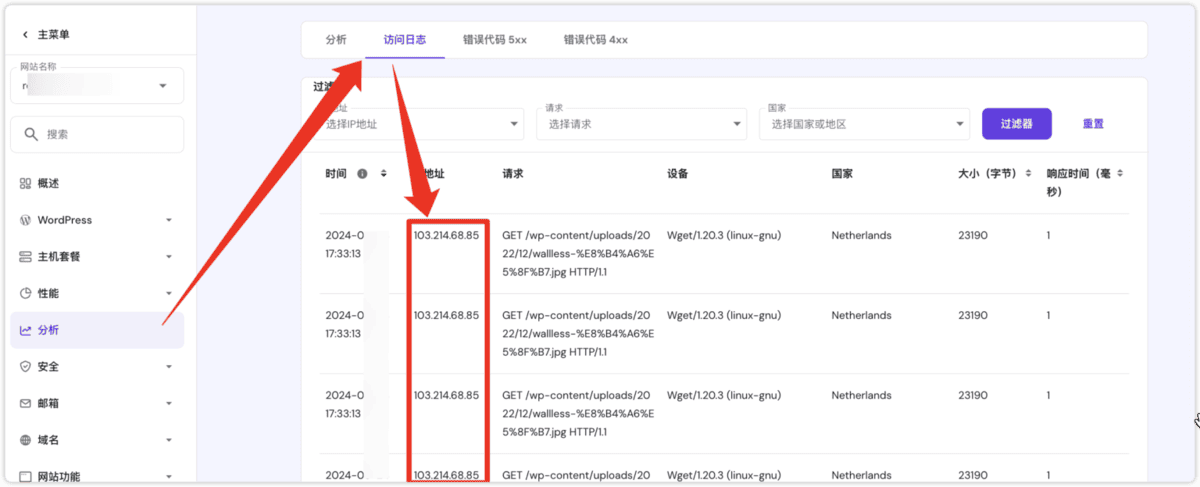Screen dimensions: 1200x487
Task: Expand the 主机套餐 sidebar section
Action: click(168, 257)
